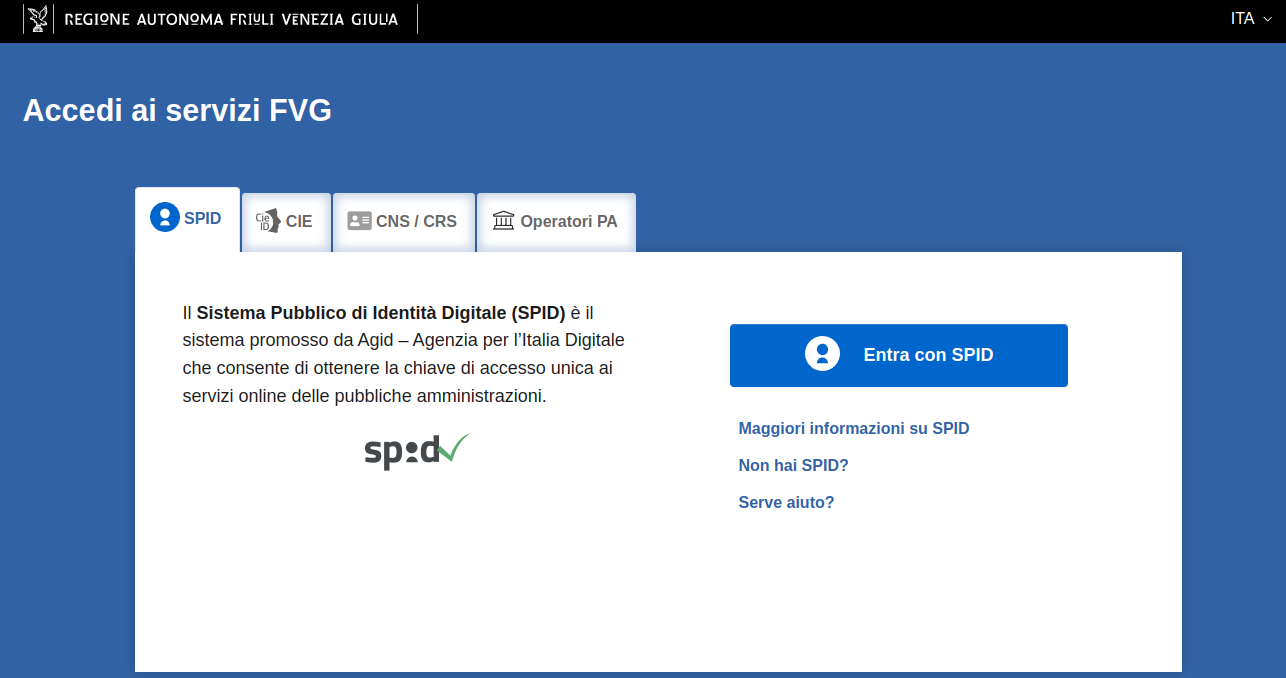
Task: Select the SPID tab label
Action: [203, 218]
